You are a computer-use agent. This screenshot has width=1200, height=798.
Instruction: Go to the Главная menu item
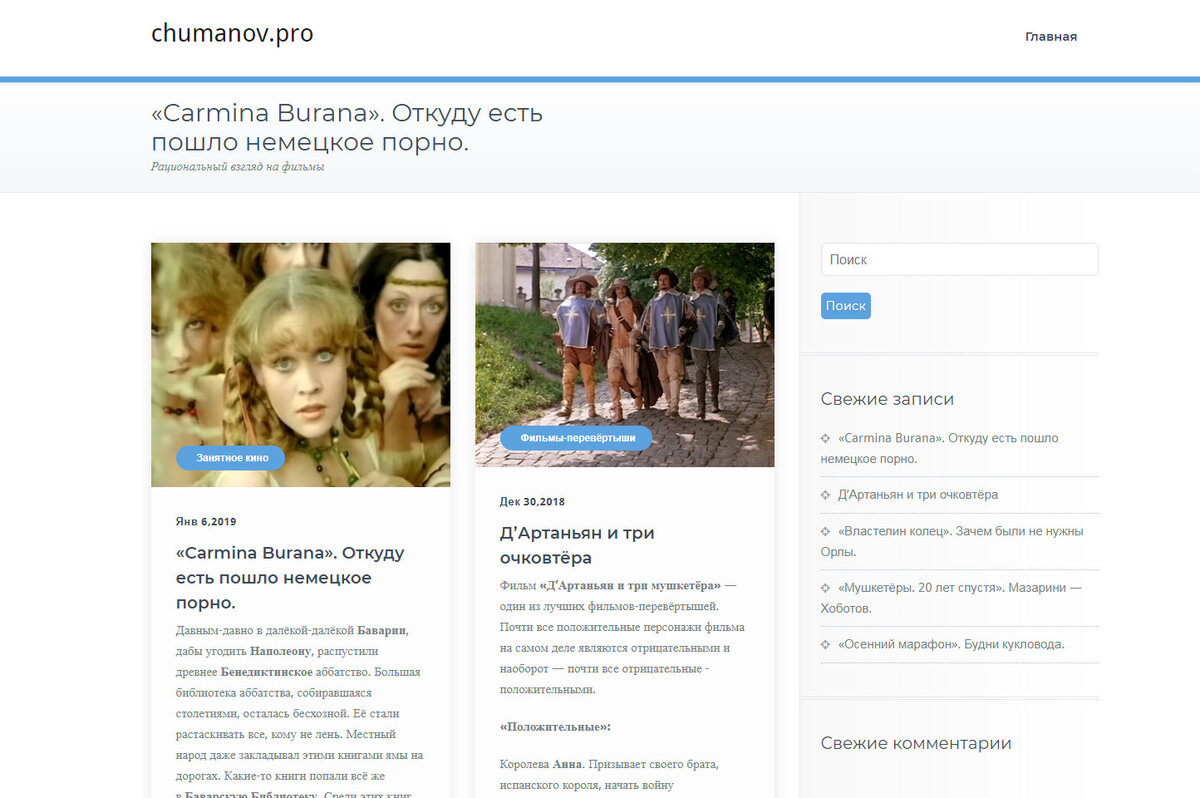click(1051, 37)
